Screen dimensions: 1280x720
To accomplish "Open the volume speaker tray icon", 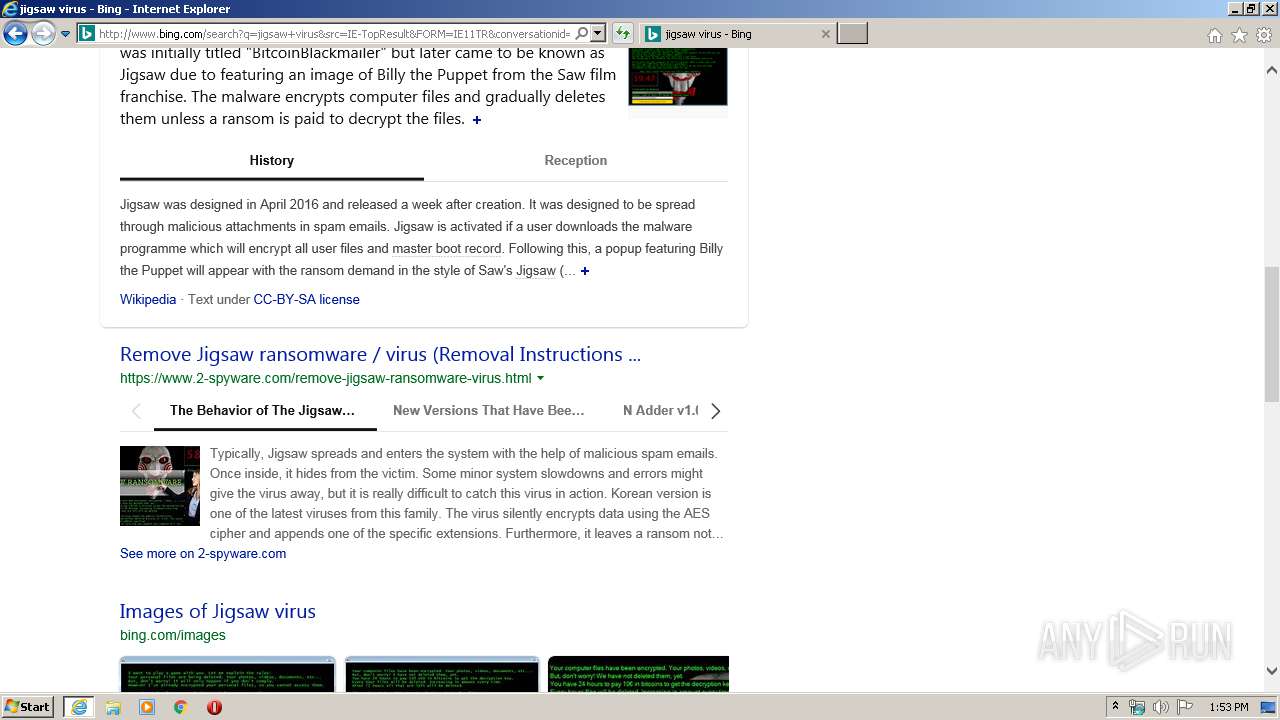I will pos(1161,707).
